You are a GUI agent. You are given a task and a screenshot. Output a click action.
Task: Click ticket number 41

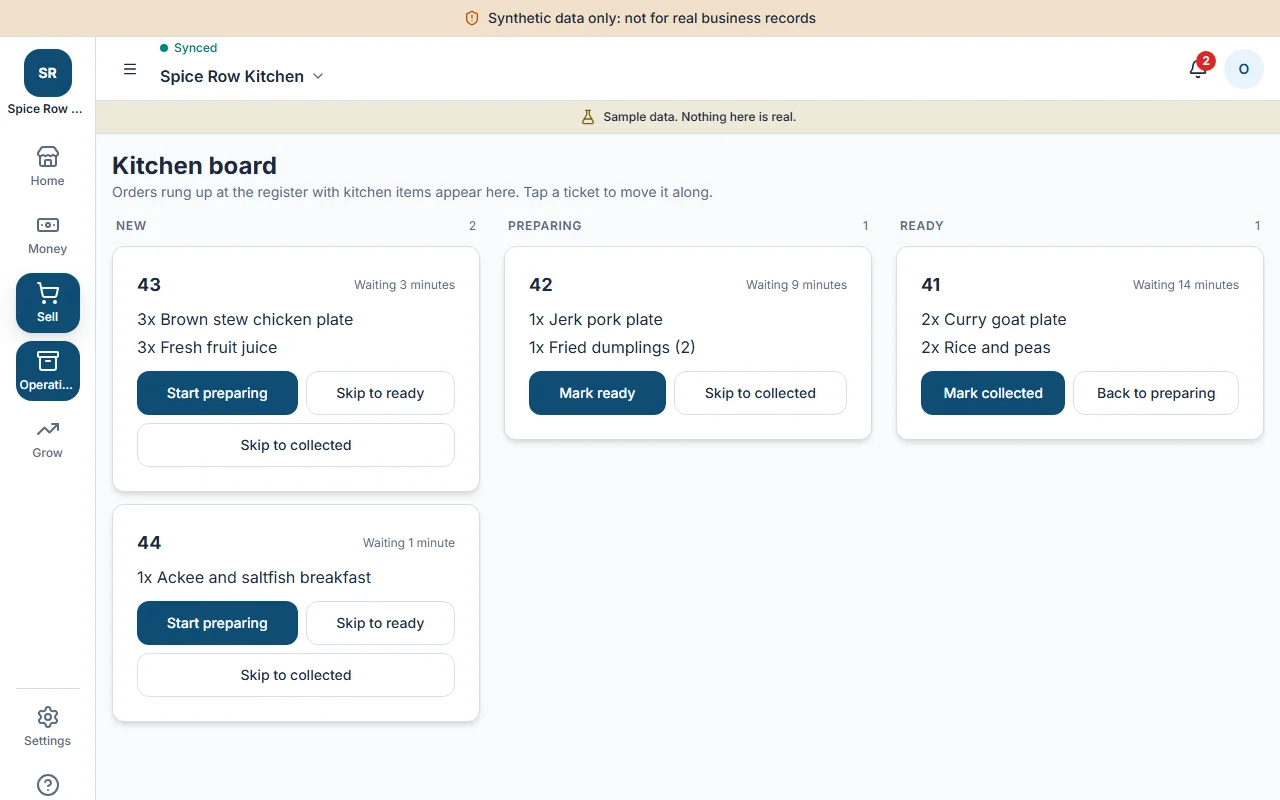[x=931, y=285]
